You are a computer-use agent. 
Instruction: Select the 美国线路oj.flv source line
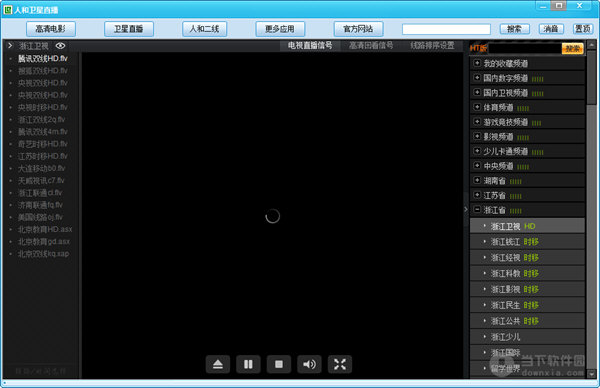pos(40,217)
